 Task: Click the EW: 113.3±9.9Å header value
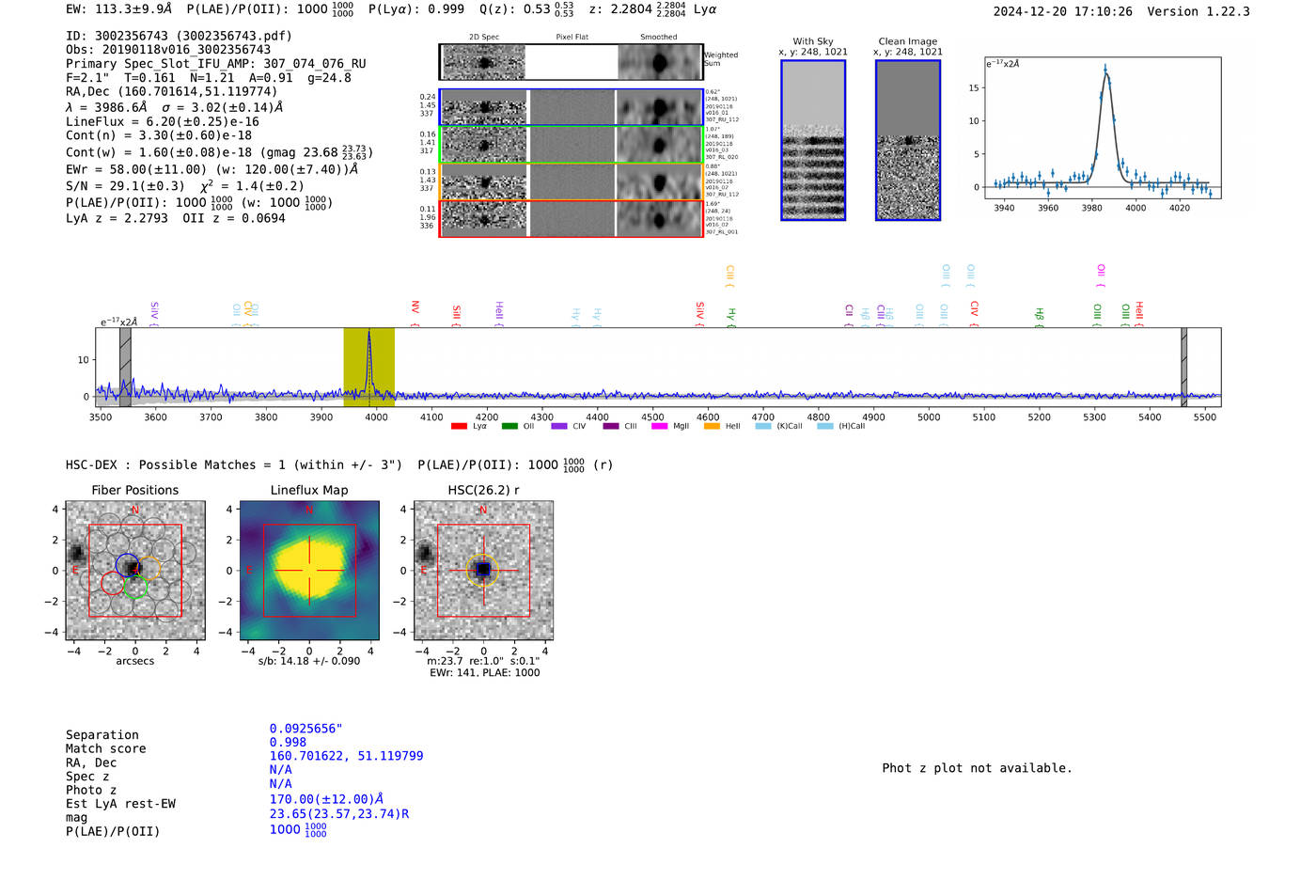pyautogui.click(x=119, y=9)
